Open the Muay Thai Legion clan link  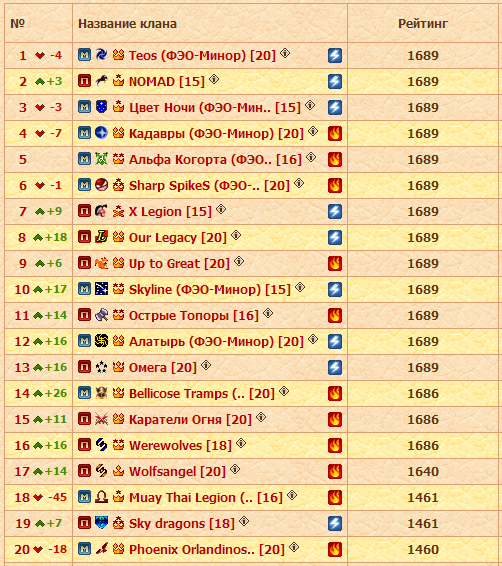pos(206,497)
